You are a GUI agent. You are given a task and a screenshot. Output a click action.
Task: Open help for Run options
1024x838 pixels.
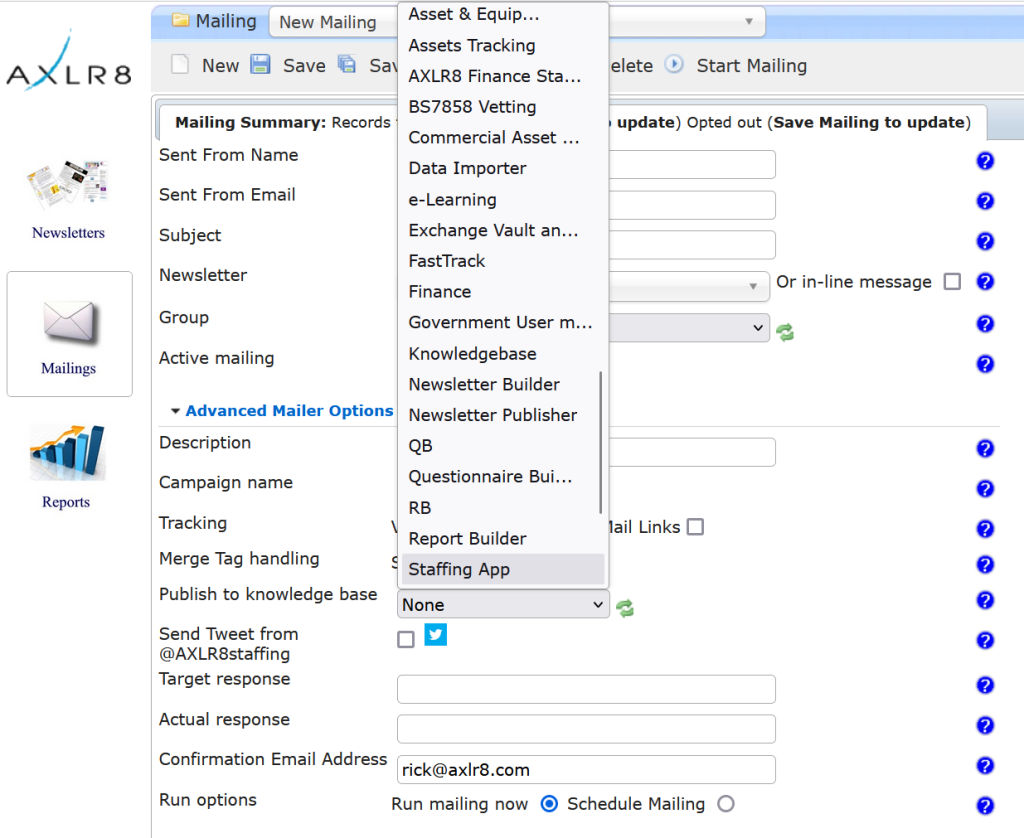pos(985,806)
